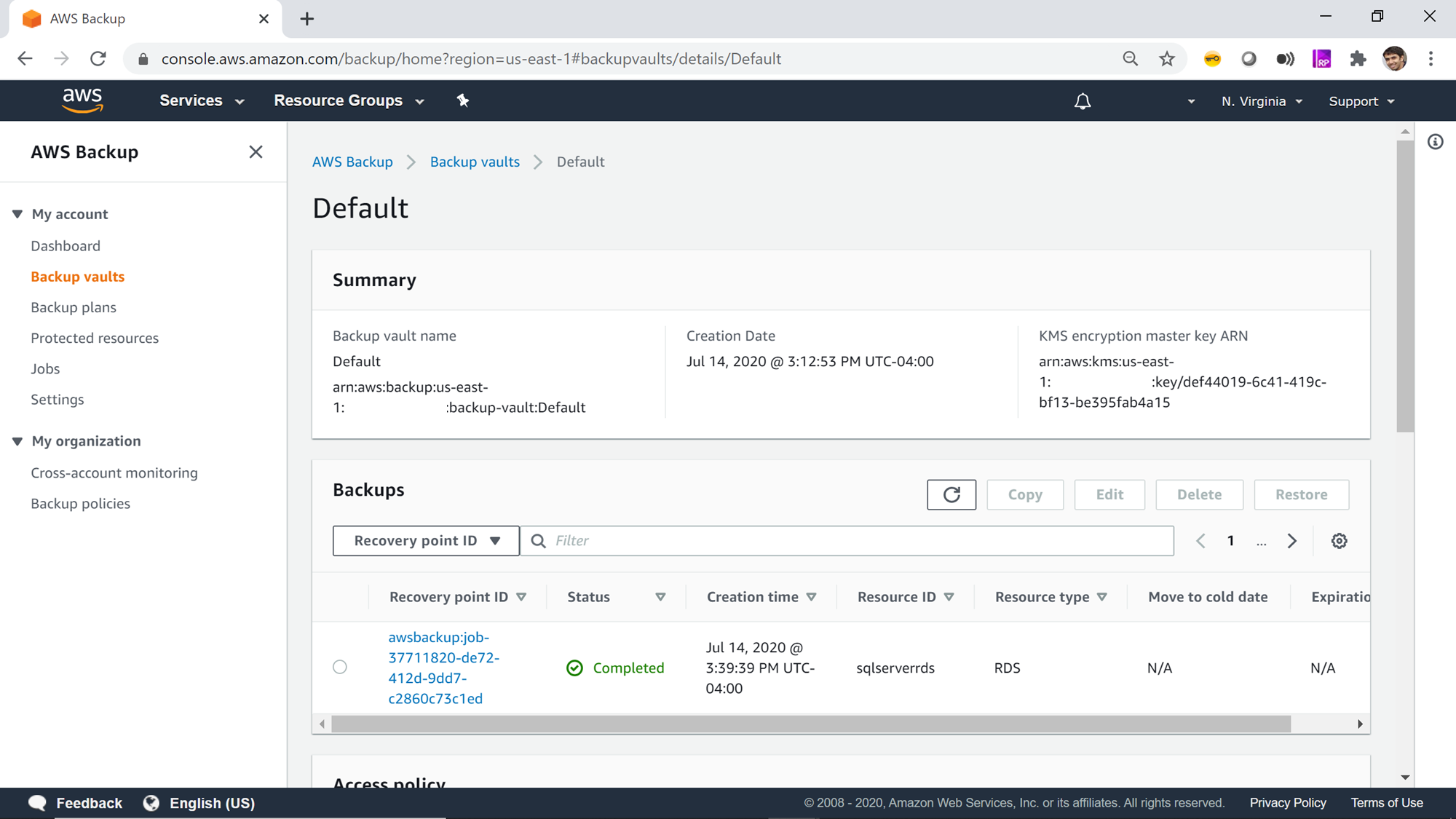
Task: Collapse the My organization section
Action: point(17,441)
